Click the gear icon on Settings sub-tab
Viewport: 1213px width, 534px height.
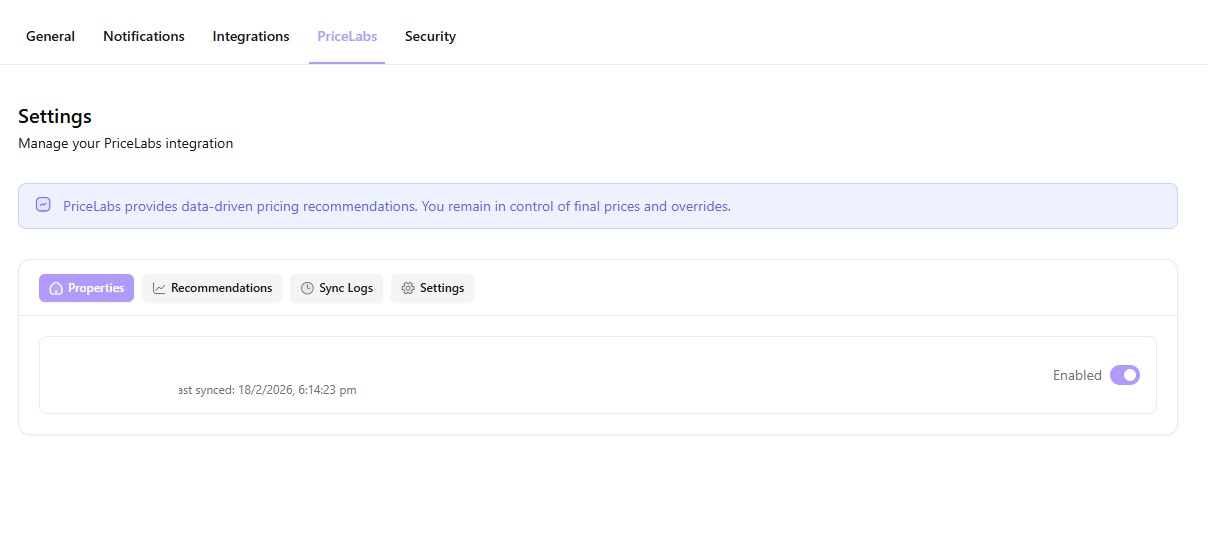[408, 288]
